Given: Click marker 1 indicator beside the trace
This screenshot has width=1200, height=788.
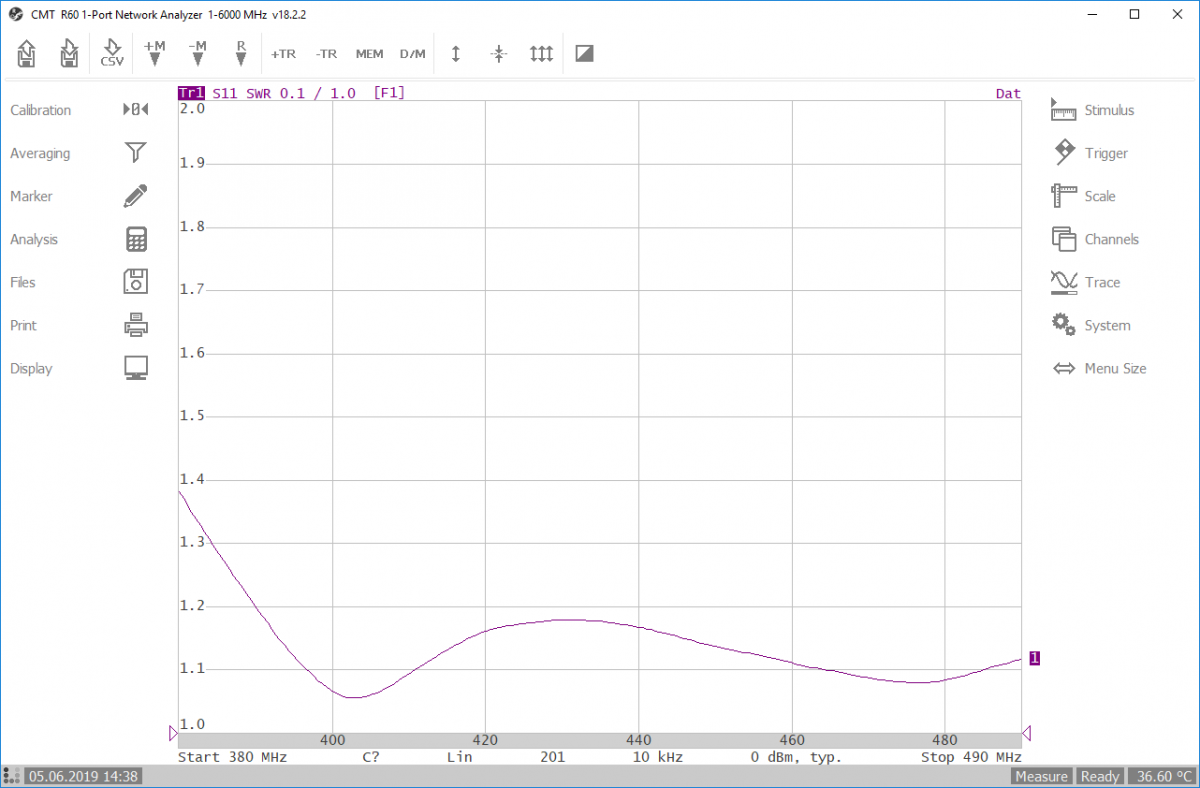Looking at the screenshot, I should (x=1034, y=658).
